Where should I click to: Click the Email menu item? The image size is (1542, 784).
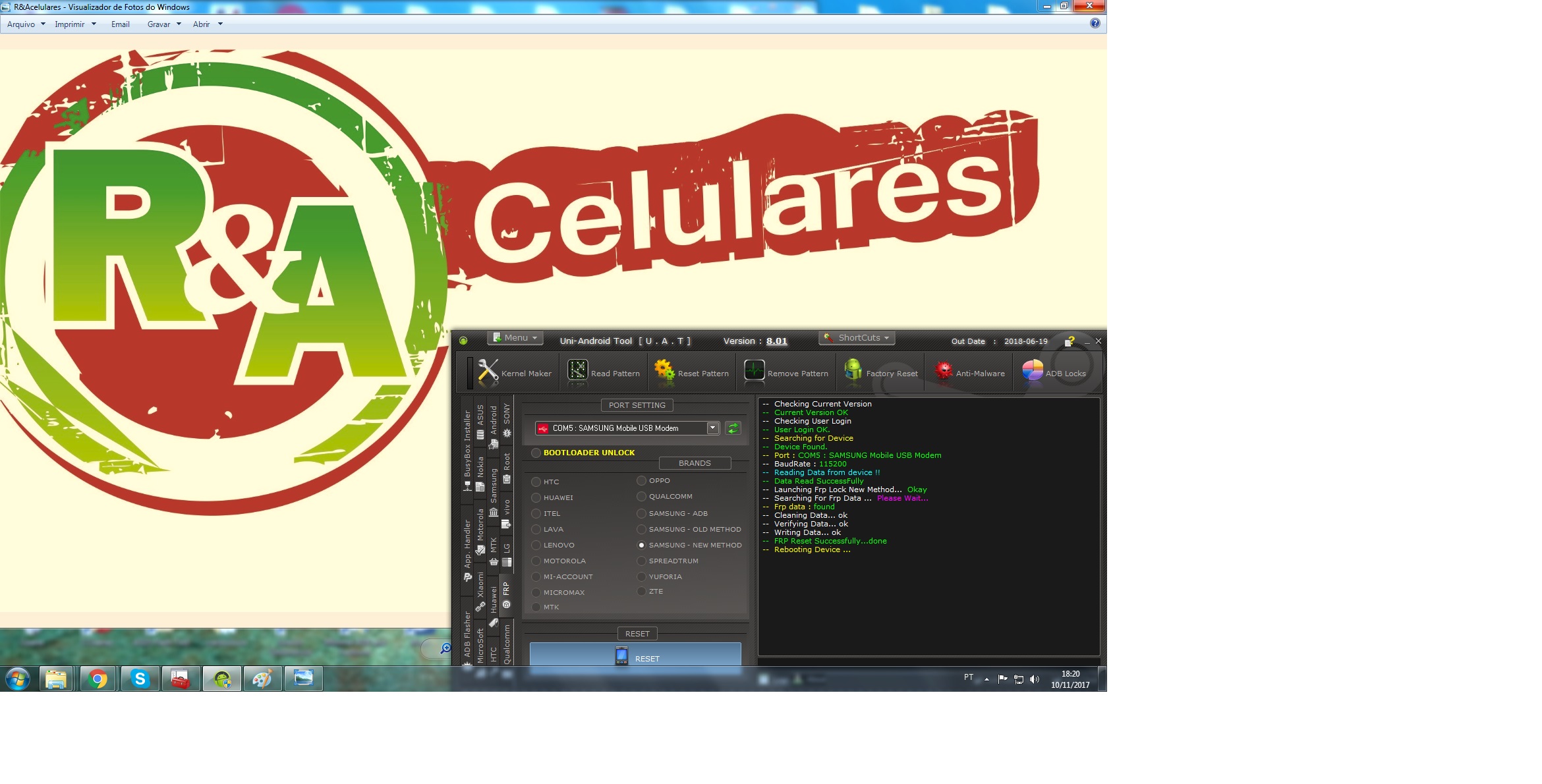pyautogui.click(x=121, y=24)
